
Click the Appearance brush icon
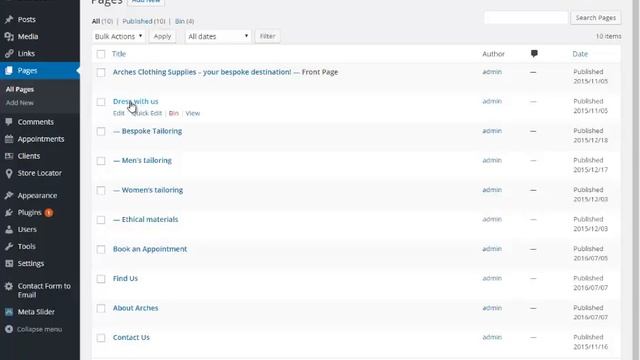point(9,196)
